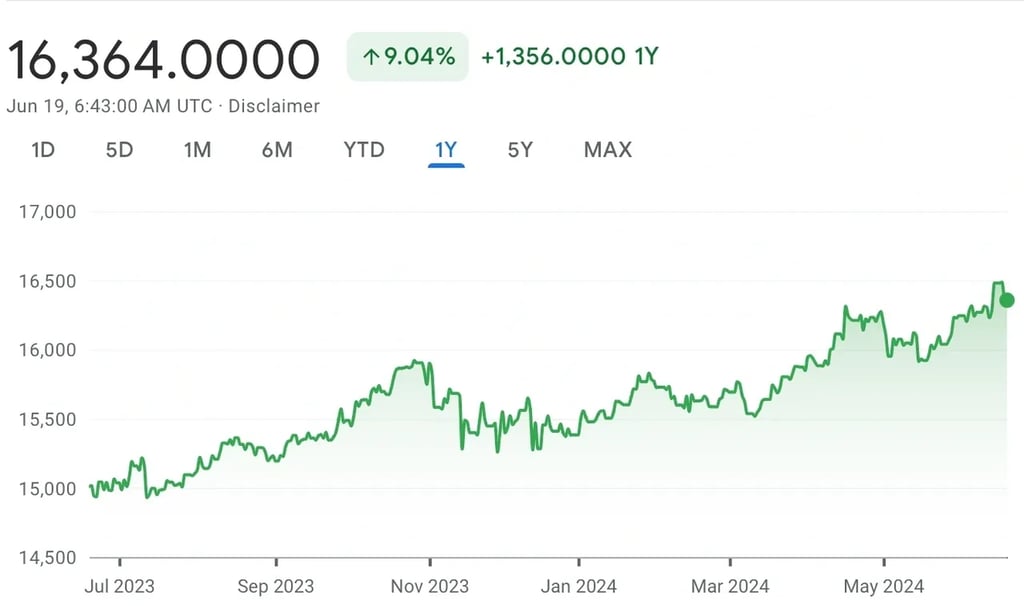Show the MAX range chart

(608, 150)
